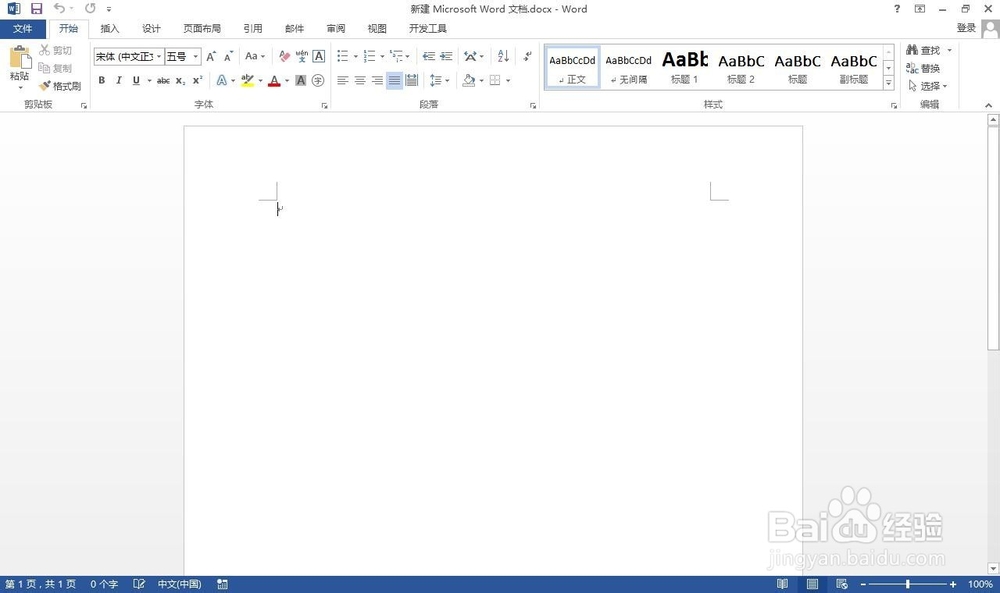Click the vertical scrollbar thumb
Screen dimensions: 1000x593
click(993, 237)
